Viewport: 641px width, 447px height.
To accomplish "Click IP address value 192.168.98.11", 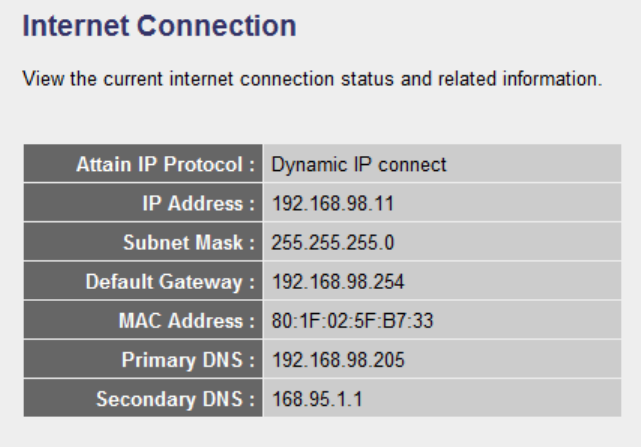I will [333, 203].
